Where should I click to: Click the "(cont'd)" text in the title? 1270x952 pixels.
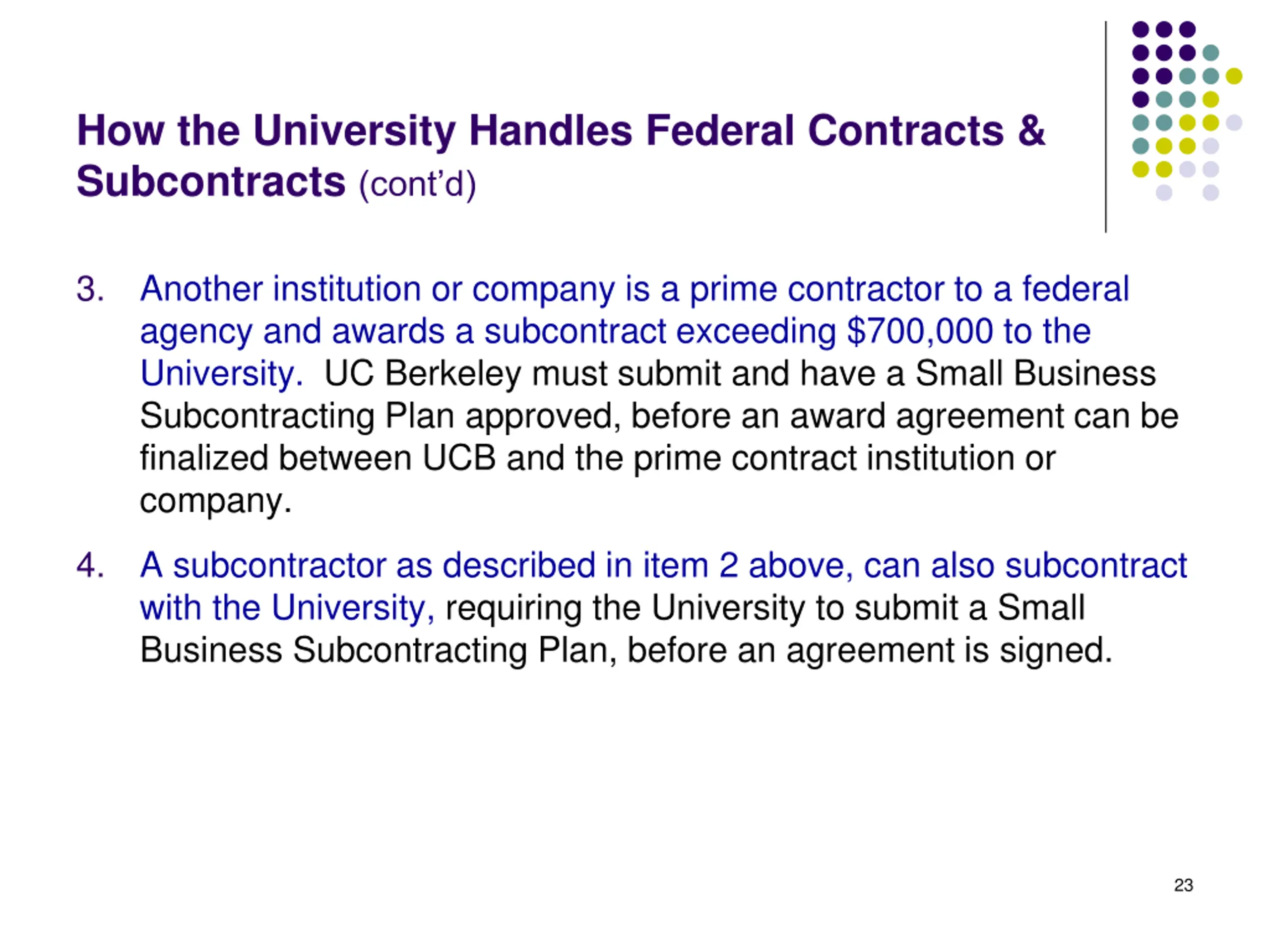(417, 184)
